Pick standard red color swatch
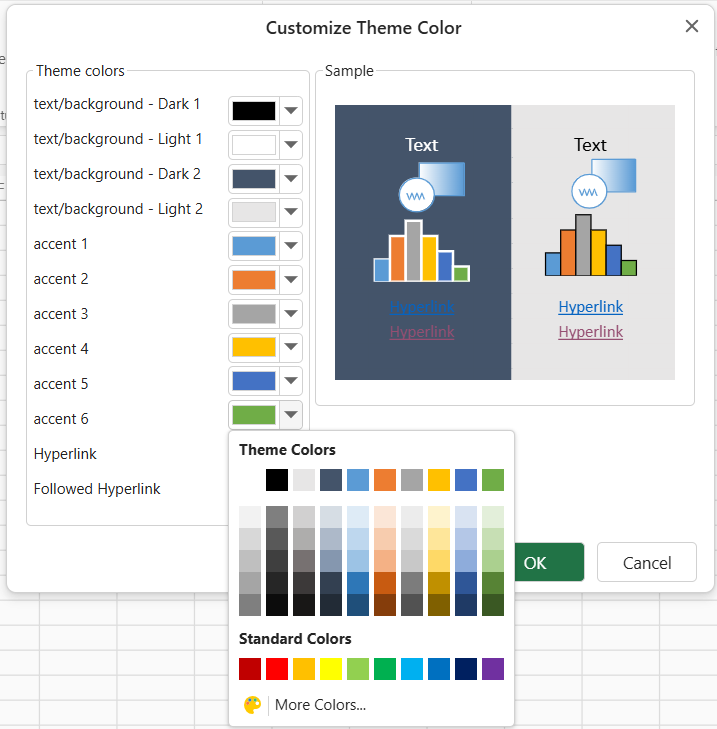The height and width of the screenshot is (729, 717). click(x=277, y=669)
